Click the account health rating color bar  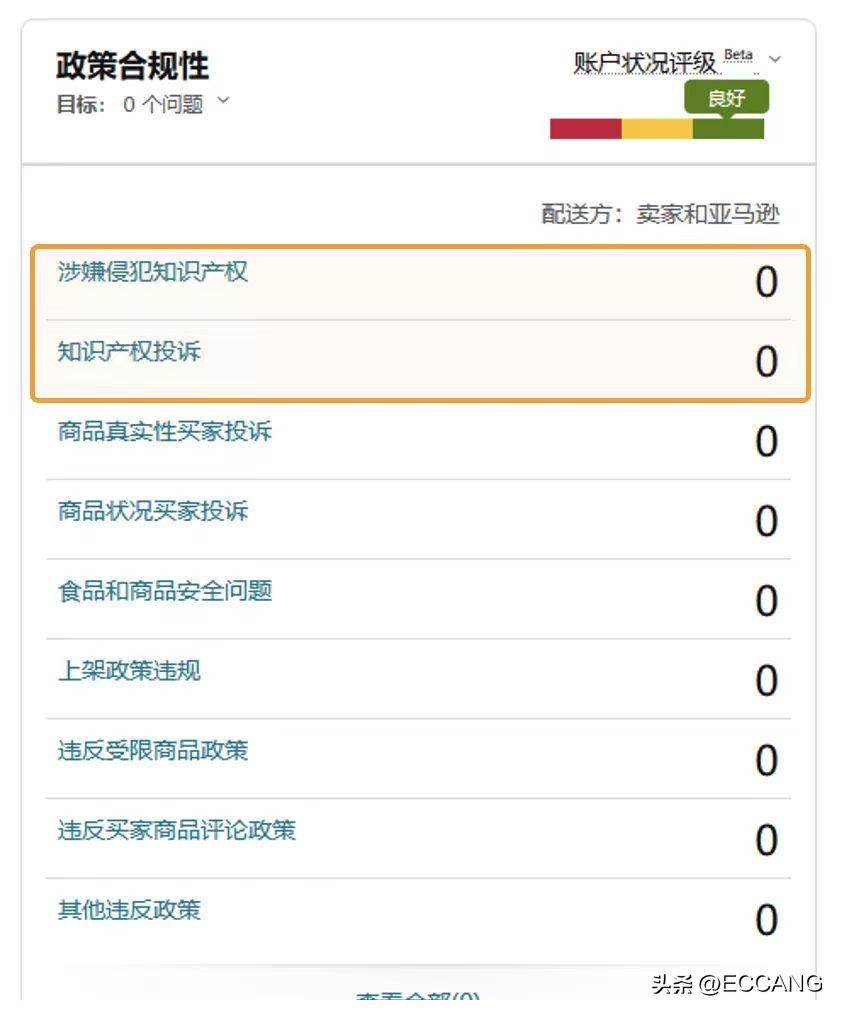coord(657,129)
